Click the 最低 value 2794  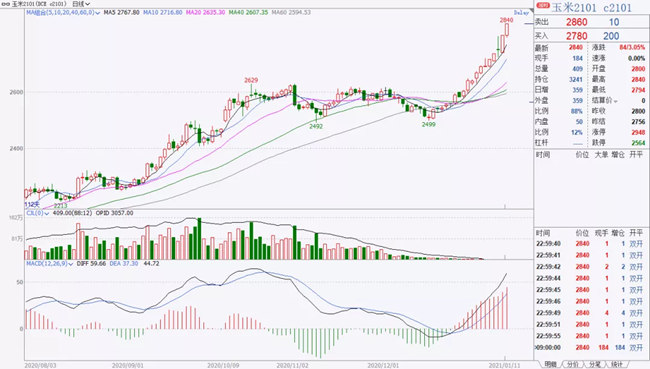[638, 90]
